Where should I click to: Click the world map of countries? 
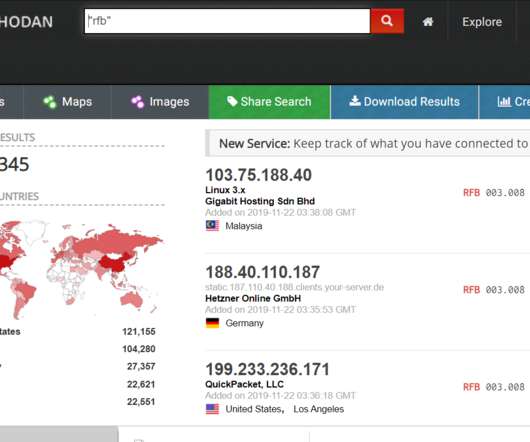tap(81, 269)
